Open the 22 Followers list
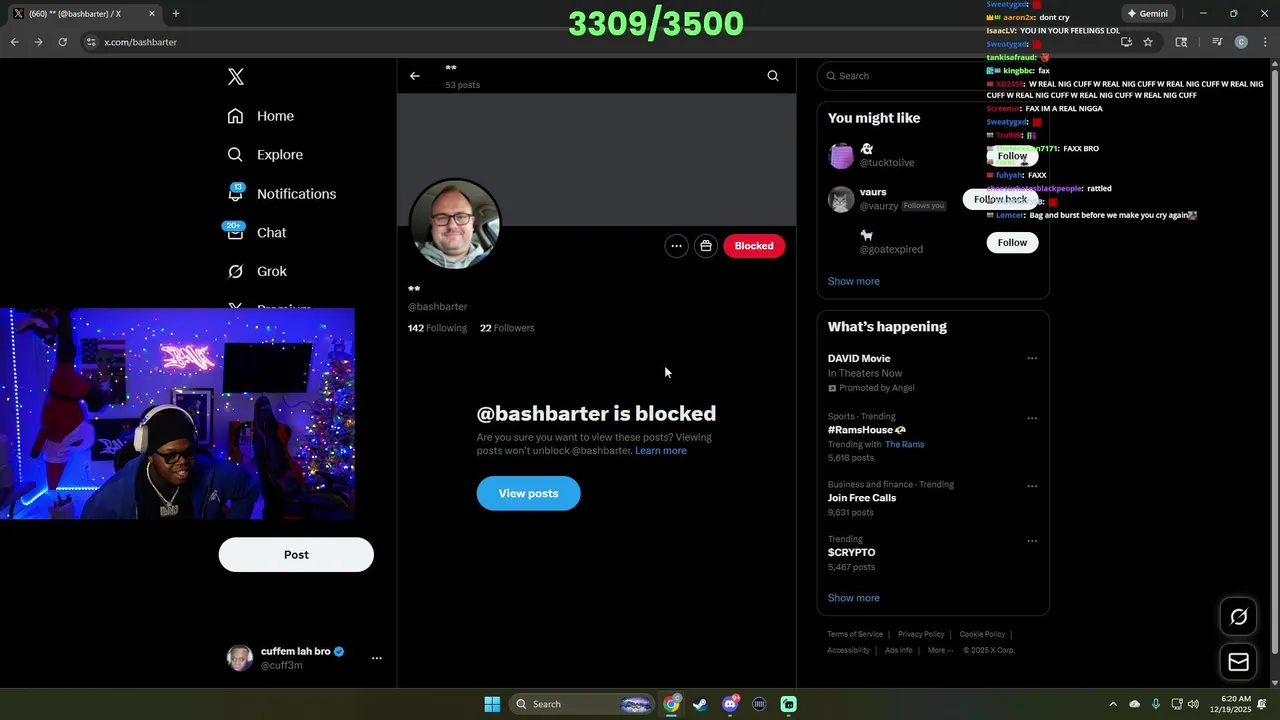This screenshot has height=720, width=1280. [x=507, y=328]
